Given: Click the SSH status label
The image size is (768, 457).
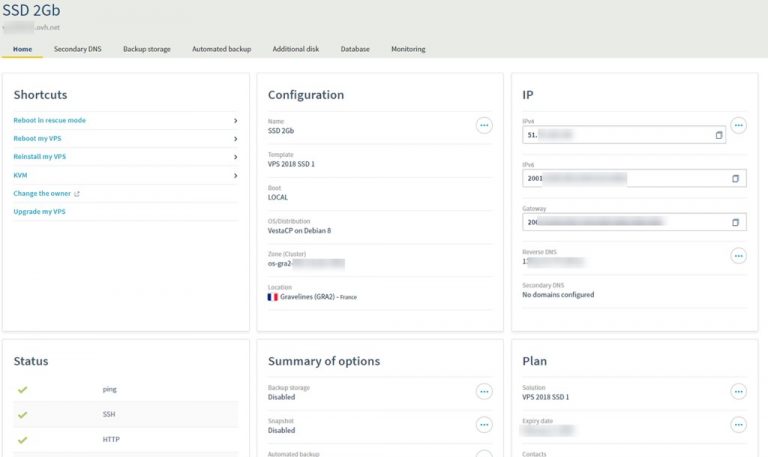Looking at the screenshot, I should (109, 414).
